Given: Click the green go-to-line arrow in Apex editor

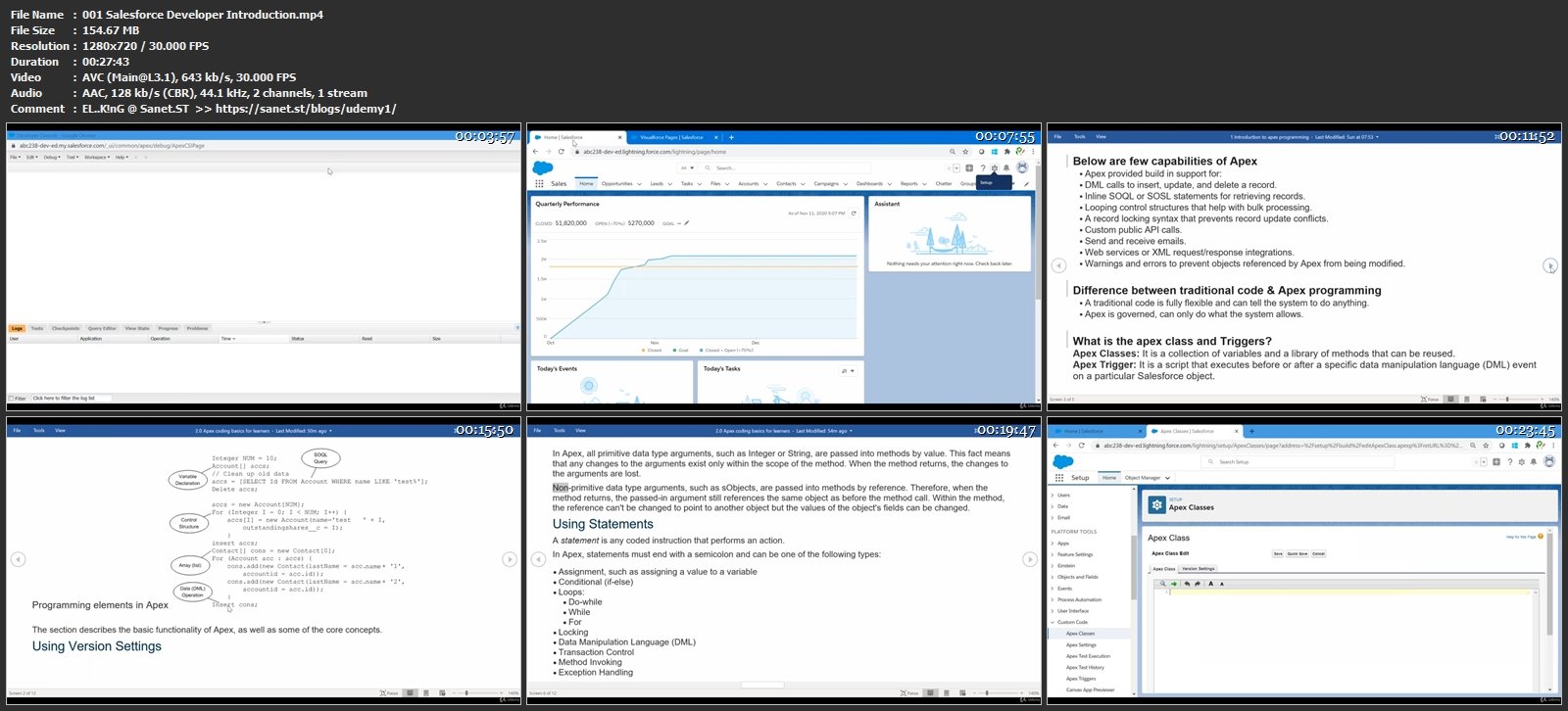Looking at the screenshot, I should (x=1174, y=584).
